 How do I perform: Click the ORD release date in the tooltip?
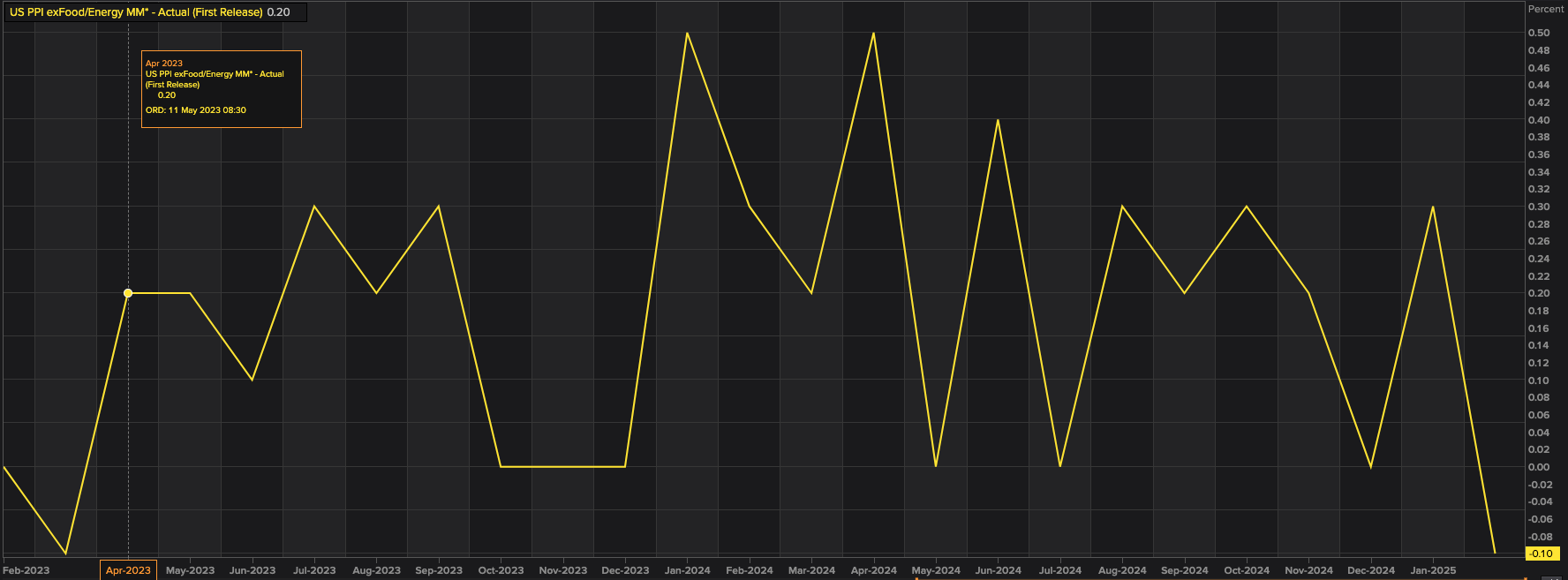tap(196, 110)
